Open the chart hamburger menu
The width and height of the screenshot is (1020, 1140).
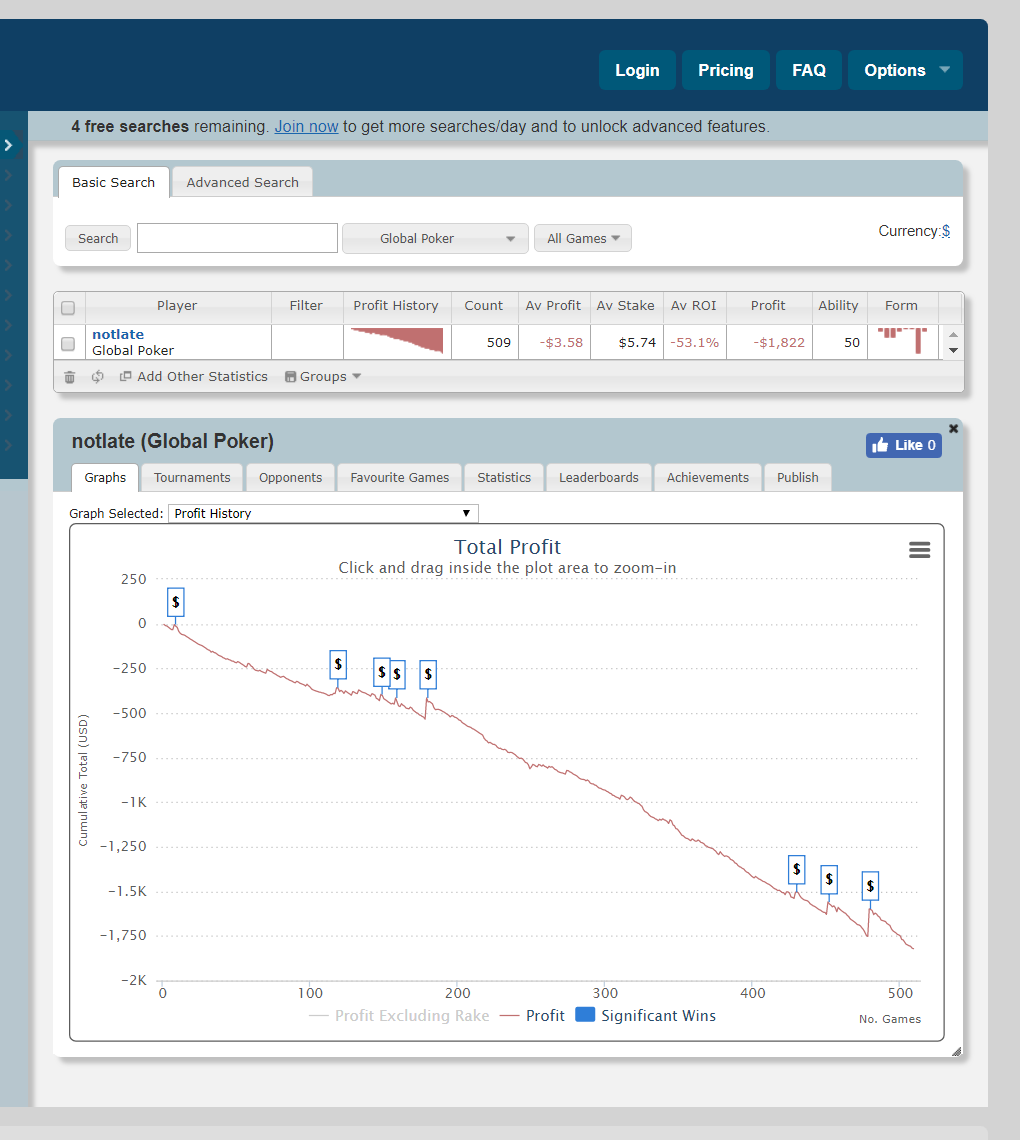pos(919,550)
